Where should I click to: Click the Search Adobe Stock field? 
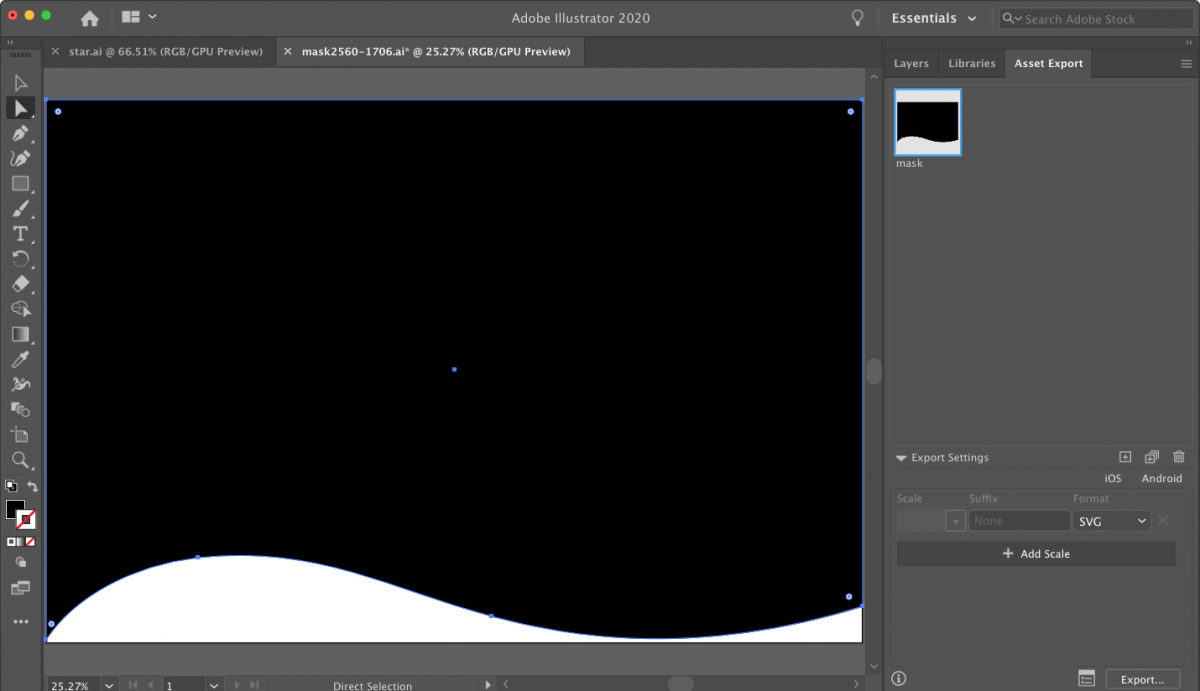click(x=1097, y=18)
